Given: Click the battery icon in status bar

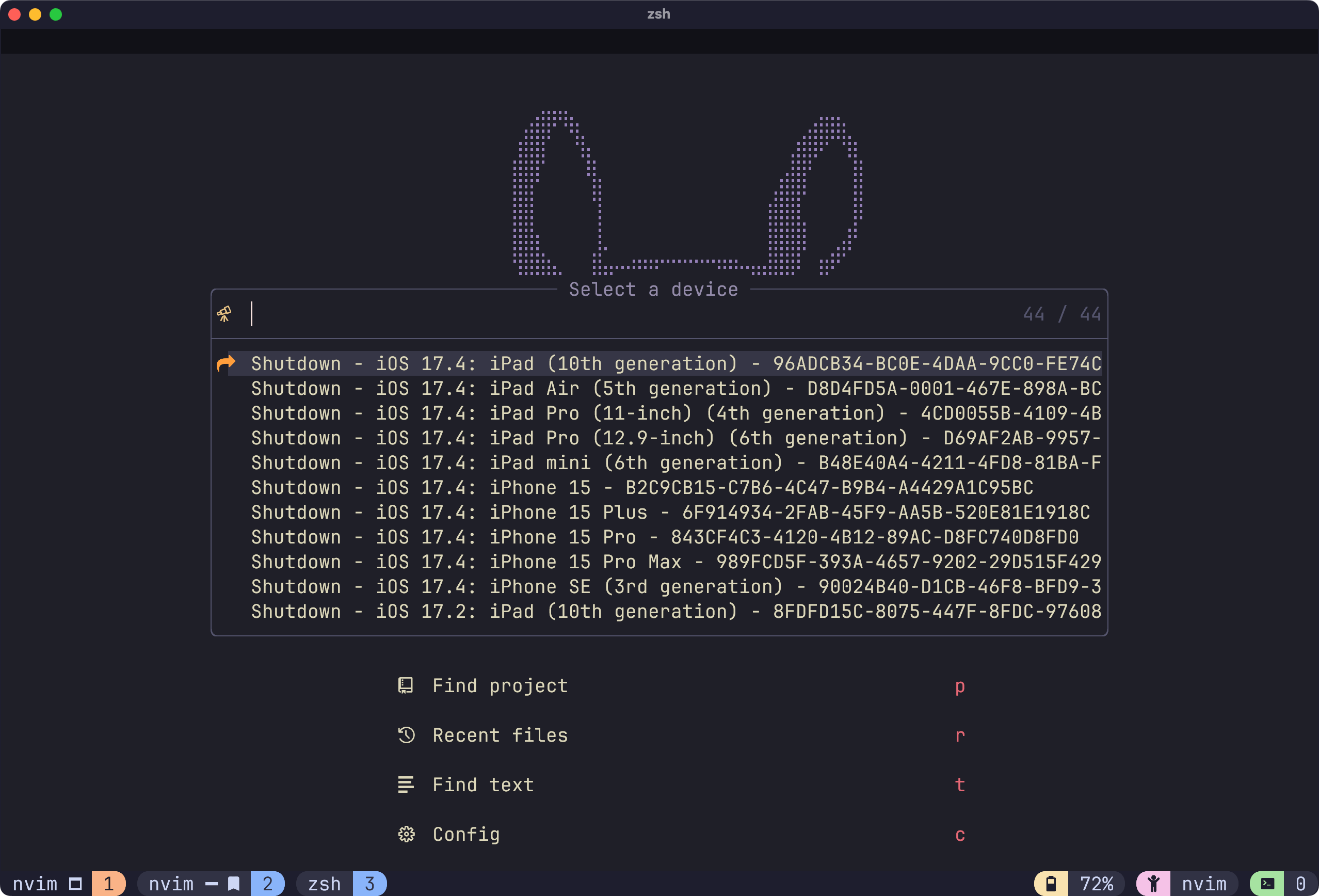Looking at the screenshot, I should (x=1051, y=884).
